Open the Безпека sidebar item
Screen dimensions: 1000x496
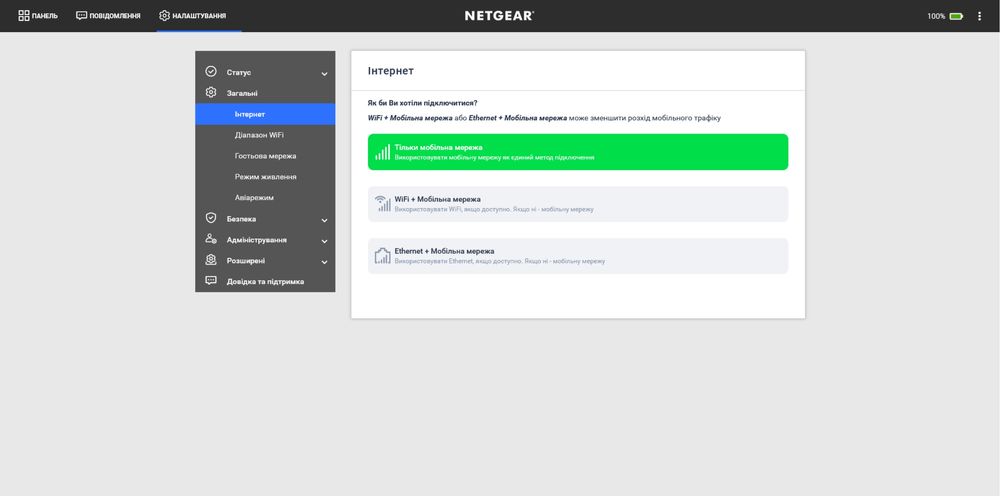[265, 219]
